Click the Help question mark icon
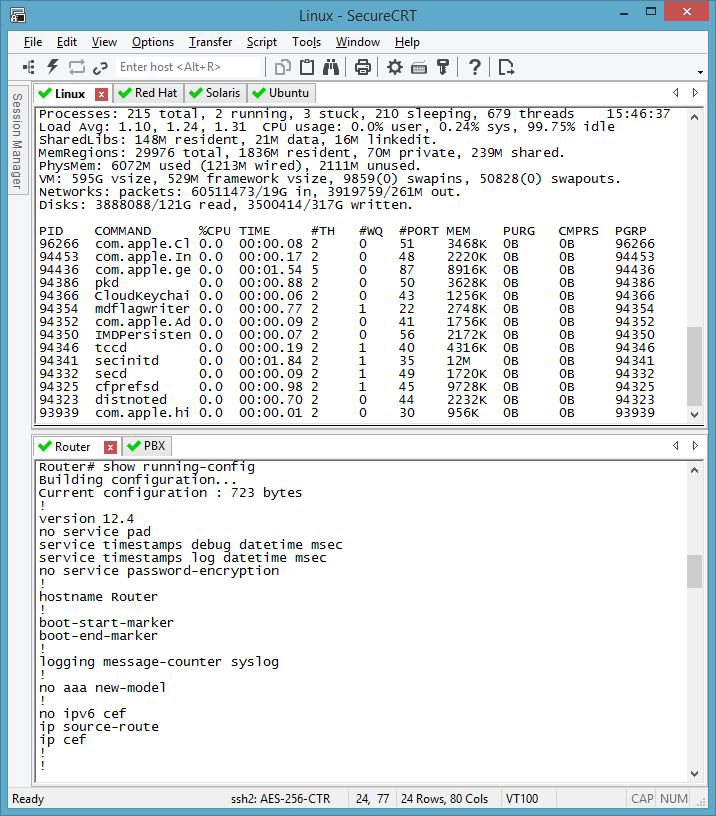 click(x=475, y=67)
